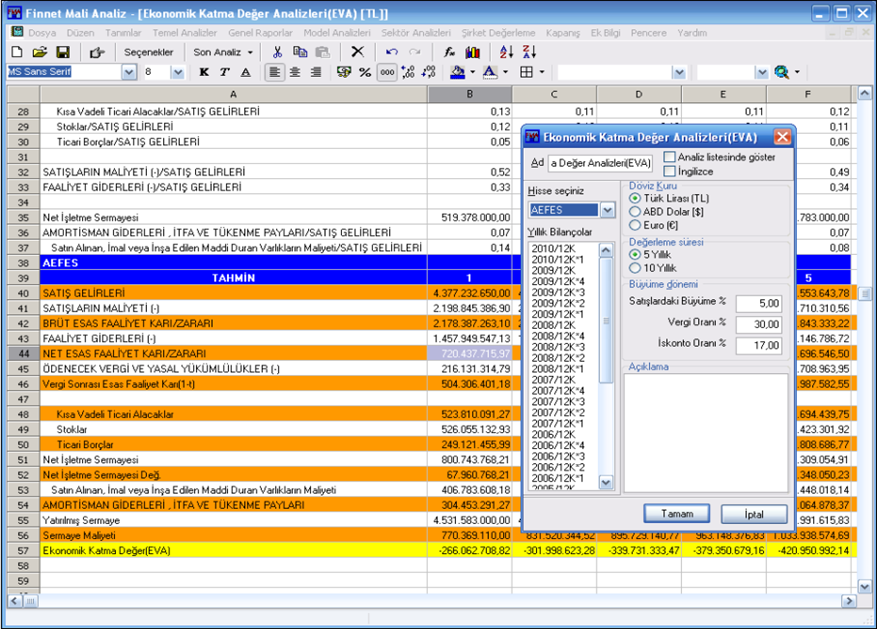Sort ascending with the A-Z icon
877x629 pixels.
(x=506, y=52)
